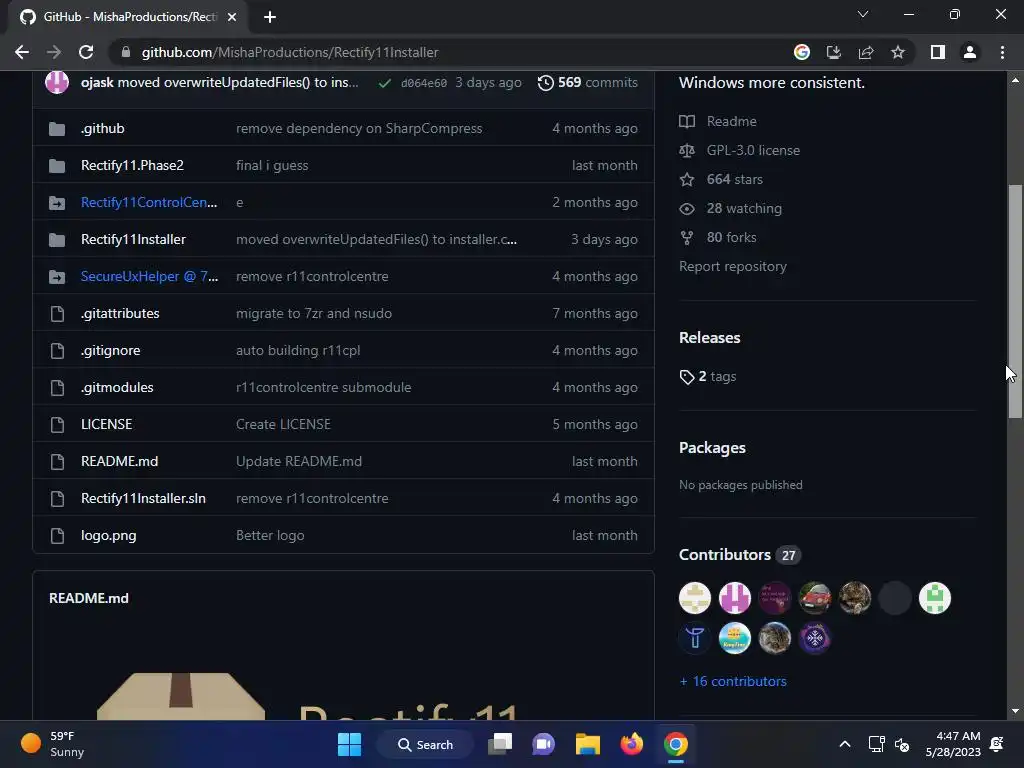Viewport: 1024px width, 768px height.
Task: Open commit 'auto building r11cpl'
Action: (298, 351)
